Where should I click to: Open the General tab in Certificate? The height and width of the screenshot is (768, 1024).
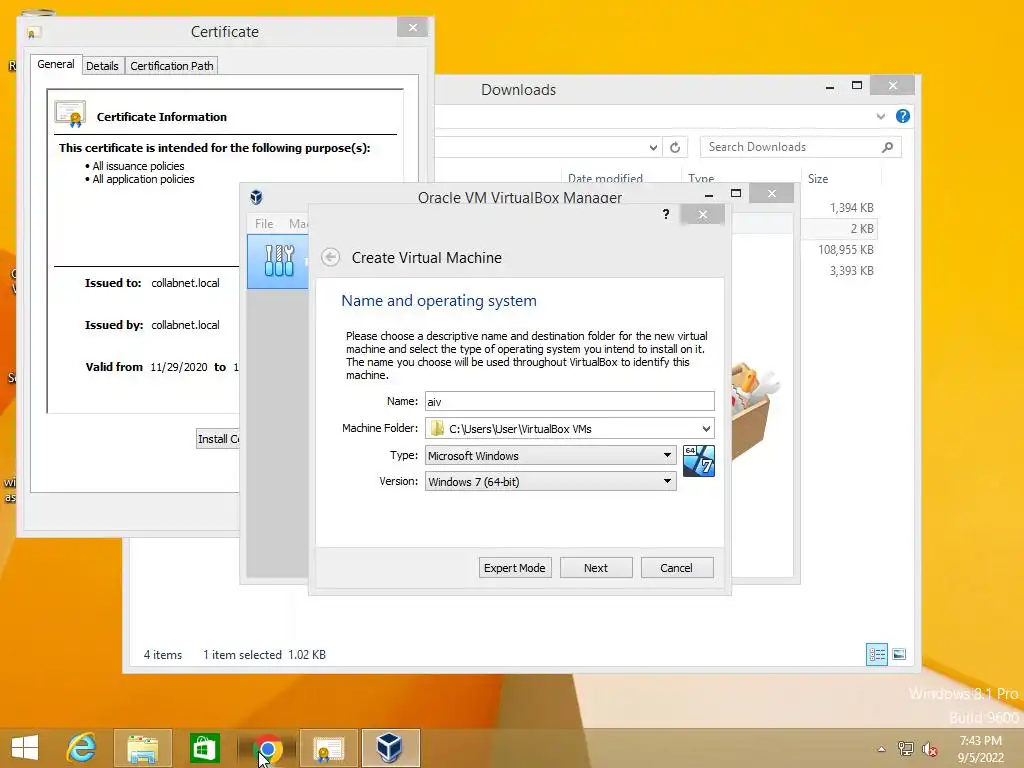coord(56,64)
